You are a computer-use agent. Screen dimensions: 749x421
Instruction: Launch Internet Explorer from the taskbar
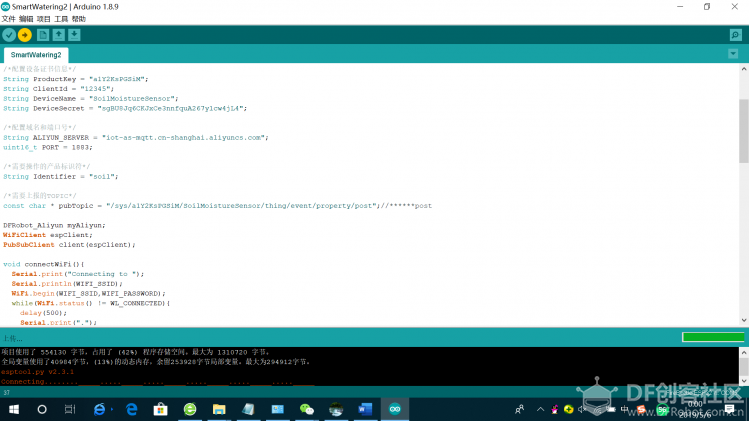point(99,410)
